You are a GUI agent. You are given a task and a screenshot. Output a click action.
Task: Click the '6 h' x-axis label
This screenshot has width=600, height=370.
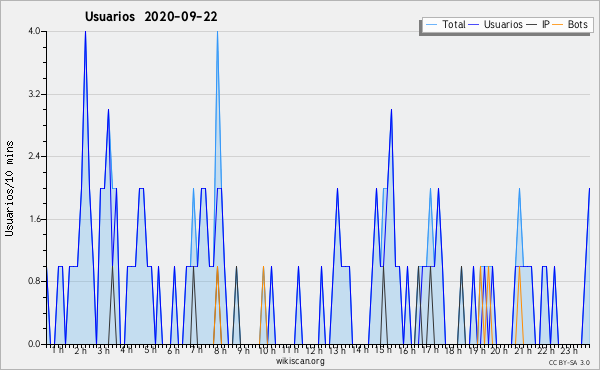click(173, 350)
